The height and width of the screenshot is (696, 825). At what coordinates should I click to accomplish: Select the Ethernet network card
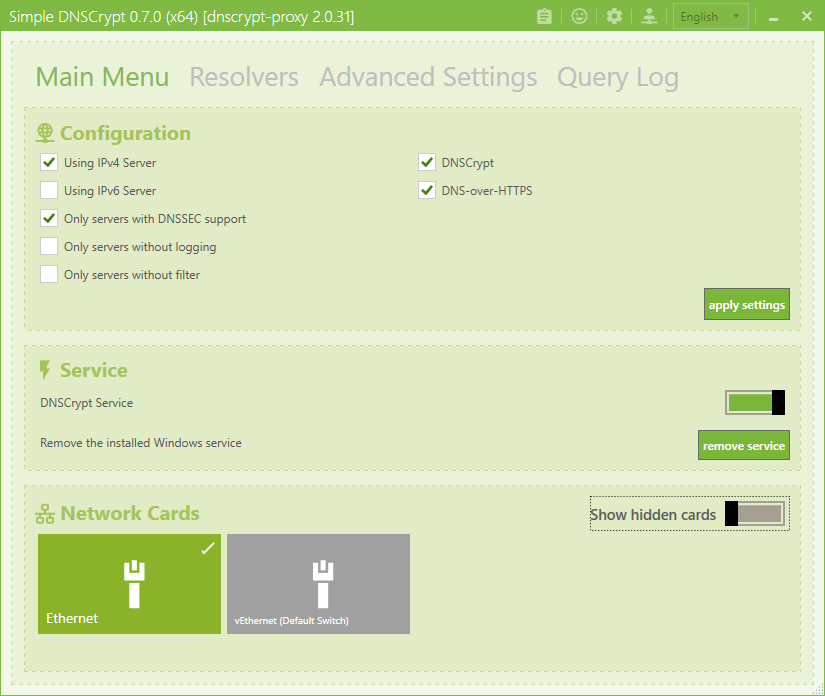point(129,583)
